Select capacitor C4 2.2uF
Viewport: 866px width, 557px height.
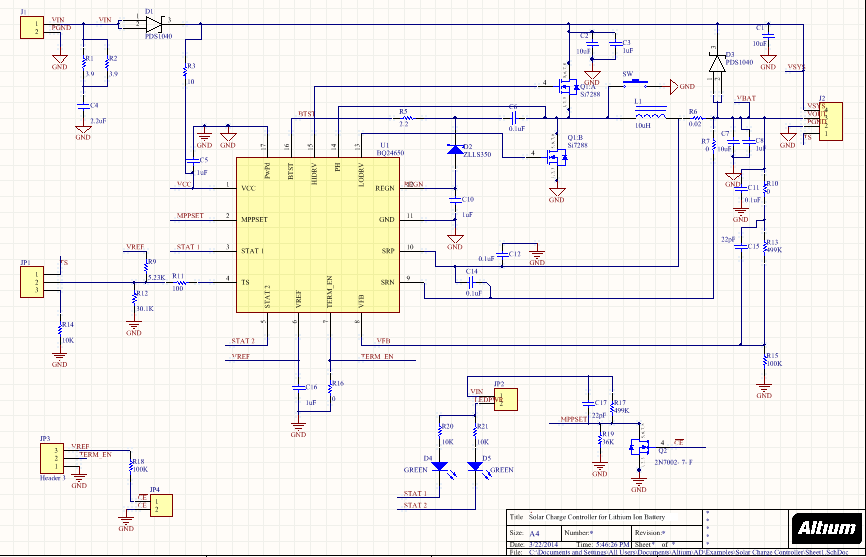click(83, 105)
